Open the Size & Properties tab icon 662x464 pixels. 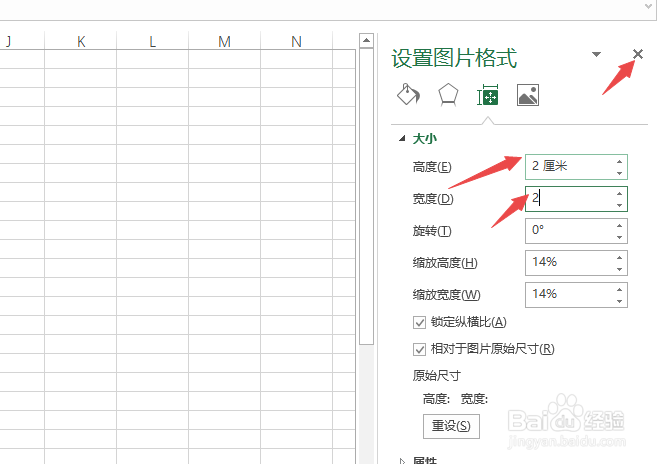coord(488,95)
